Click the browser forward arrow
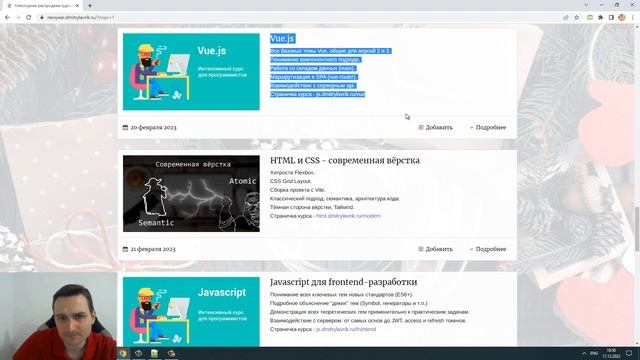This screenshot has width=640, height=360. (18, 18)
